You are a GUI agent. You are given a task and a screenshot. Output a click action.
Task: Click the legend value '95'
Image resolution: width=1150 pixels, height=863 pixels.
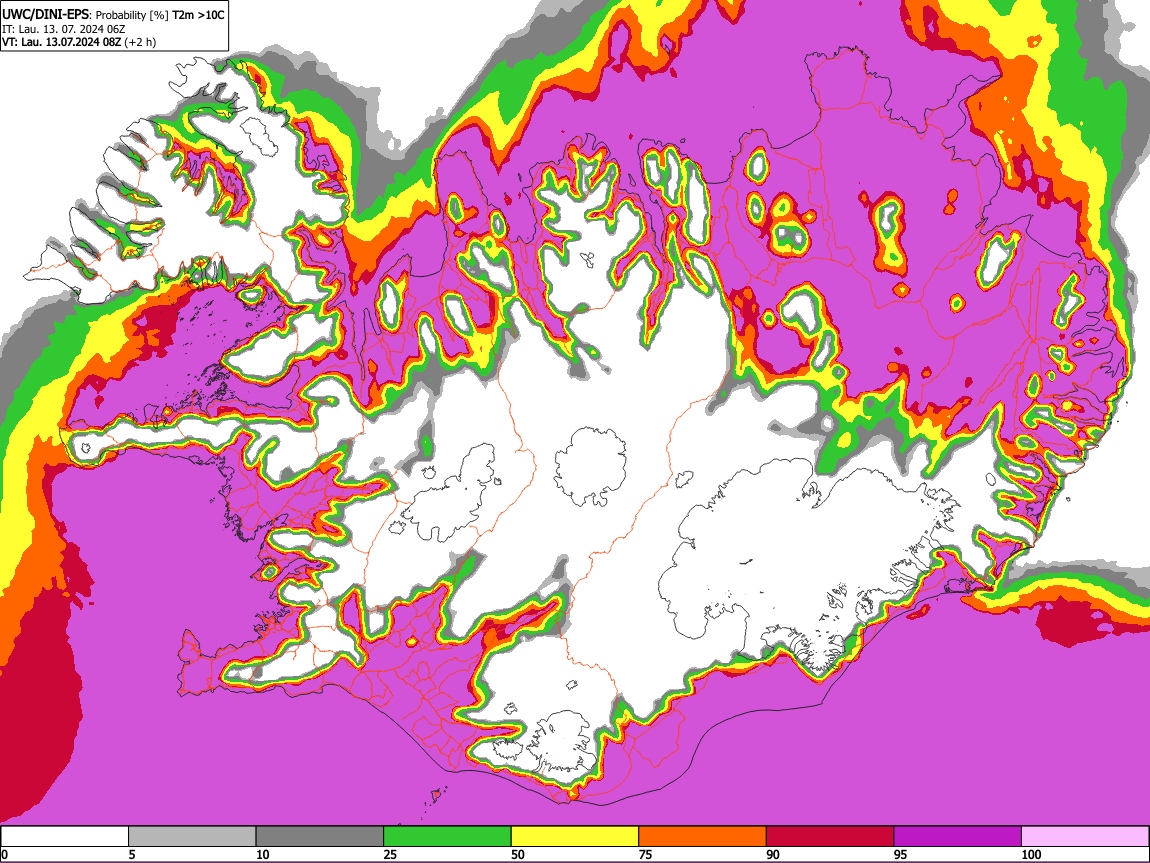point(901,854)
